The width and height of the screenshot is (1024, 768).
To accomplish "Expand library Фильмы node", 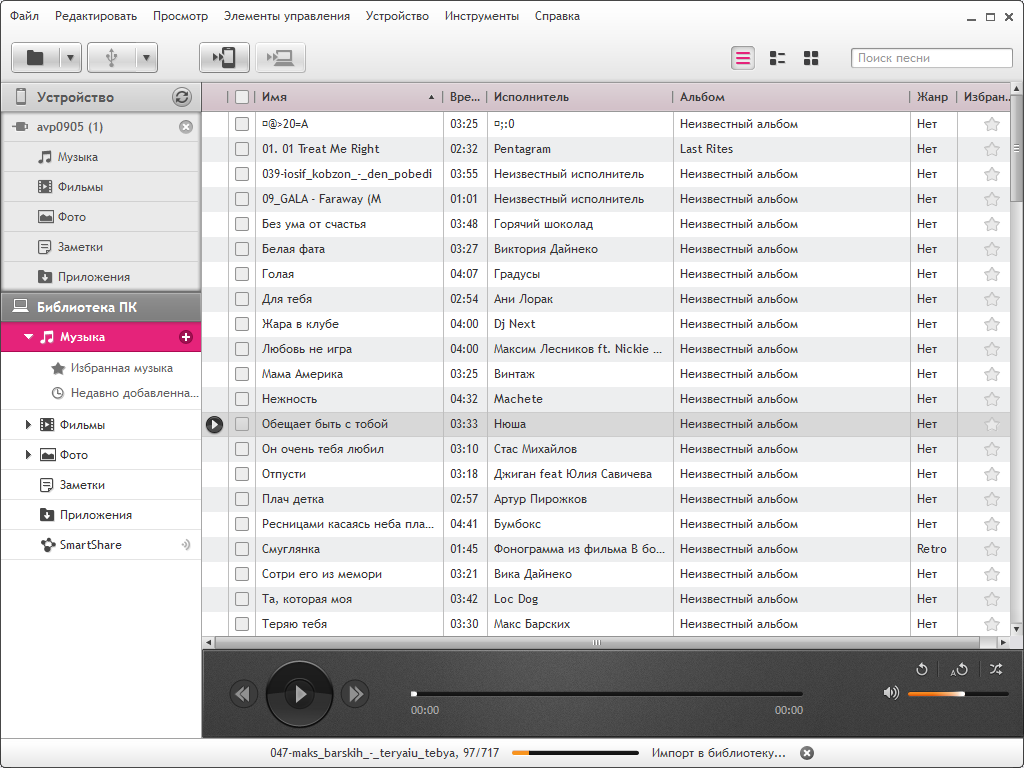I will click(28, 425).
